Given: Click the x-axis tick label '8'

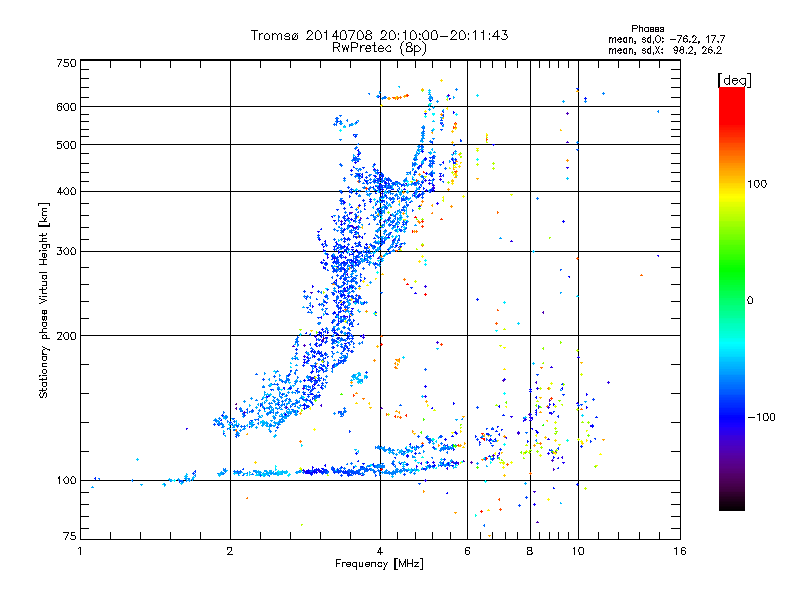Looking at the screenshot, I should coord(530,551).
